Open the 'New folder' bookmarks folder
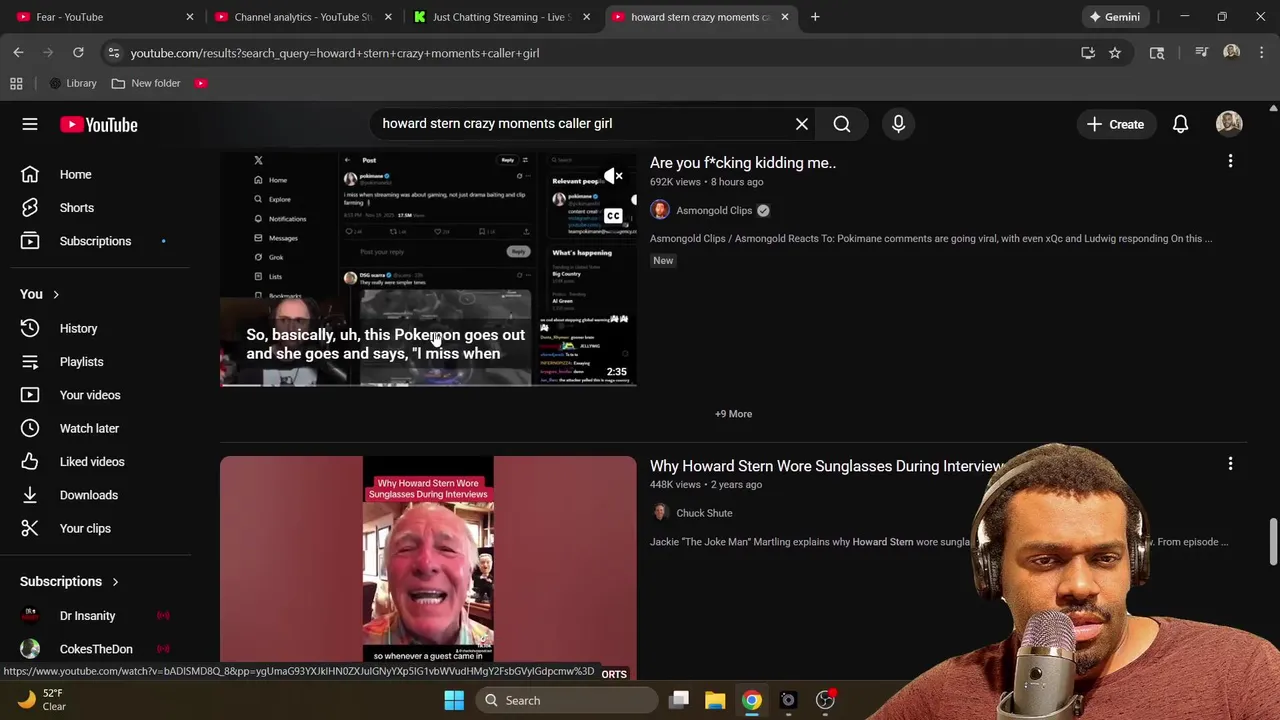 pos(146,83)
